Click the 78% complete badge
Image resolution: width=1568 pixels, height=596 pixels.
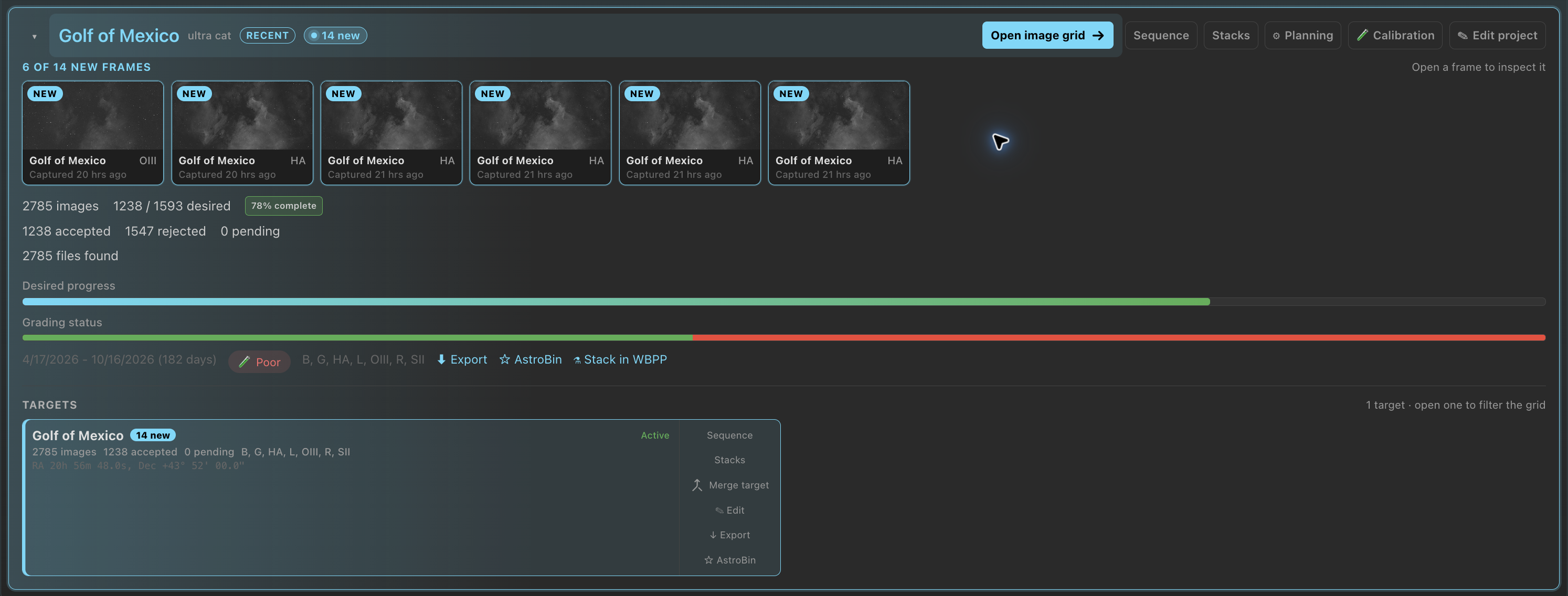tap(284, 206)
